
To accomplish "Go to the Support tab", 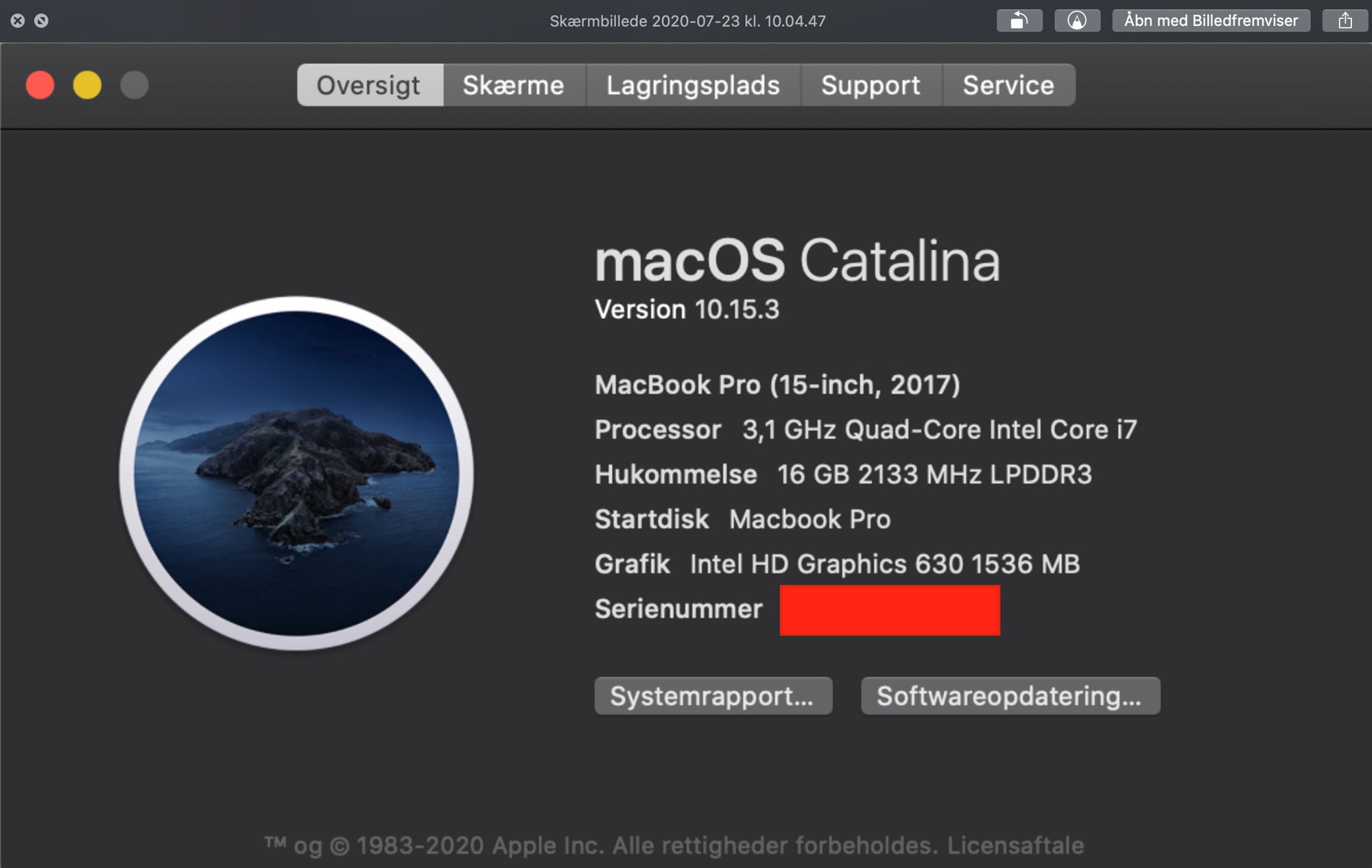I will click(x=871, y=85).
